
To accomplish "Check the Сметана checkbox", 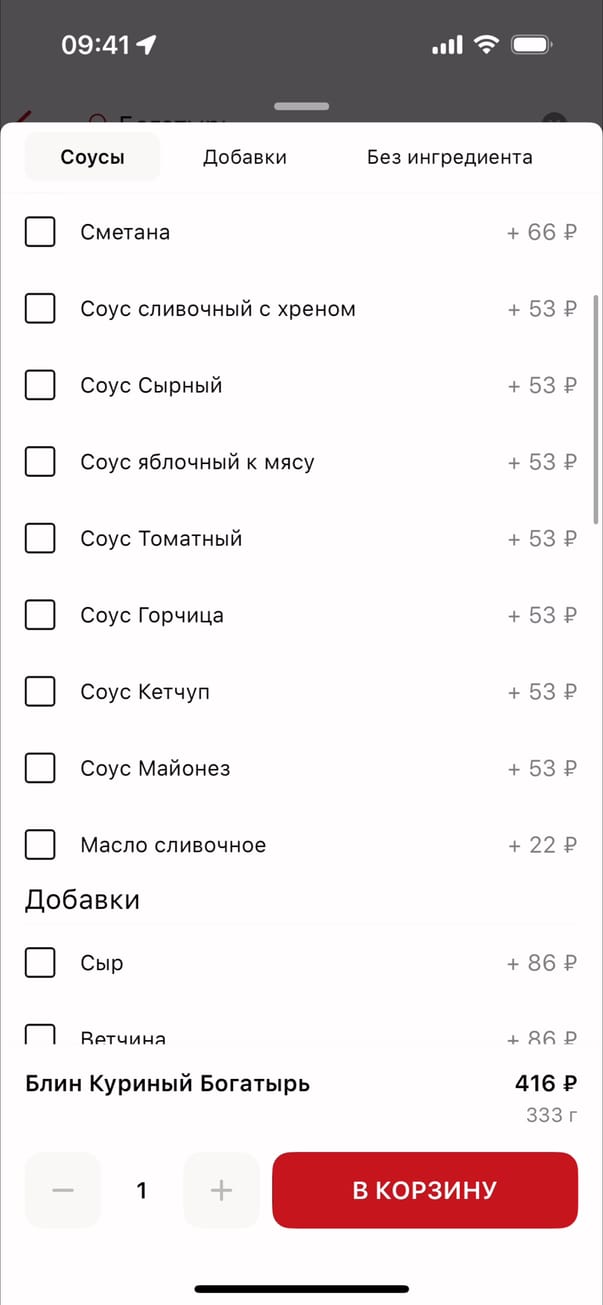I will [x=40, y=233].
